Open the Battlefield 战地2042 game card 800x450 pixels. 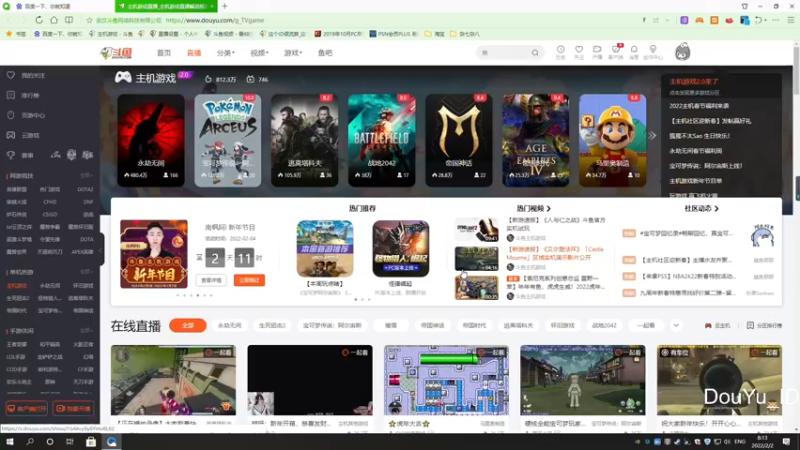382,140
